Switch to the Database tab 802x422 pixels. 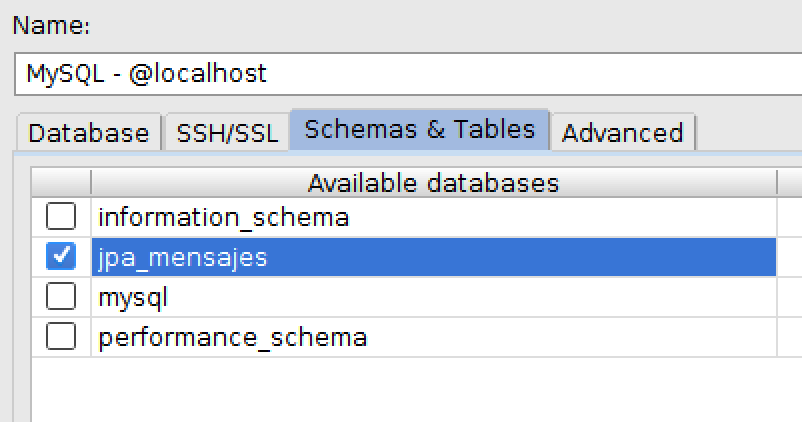pyautogui.click(x=89, y=133)
